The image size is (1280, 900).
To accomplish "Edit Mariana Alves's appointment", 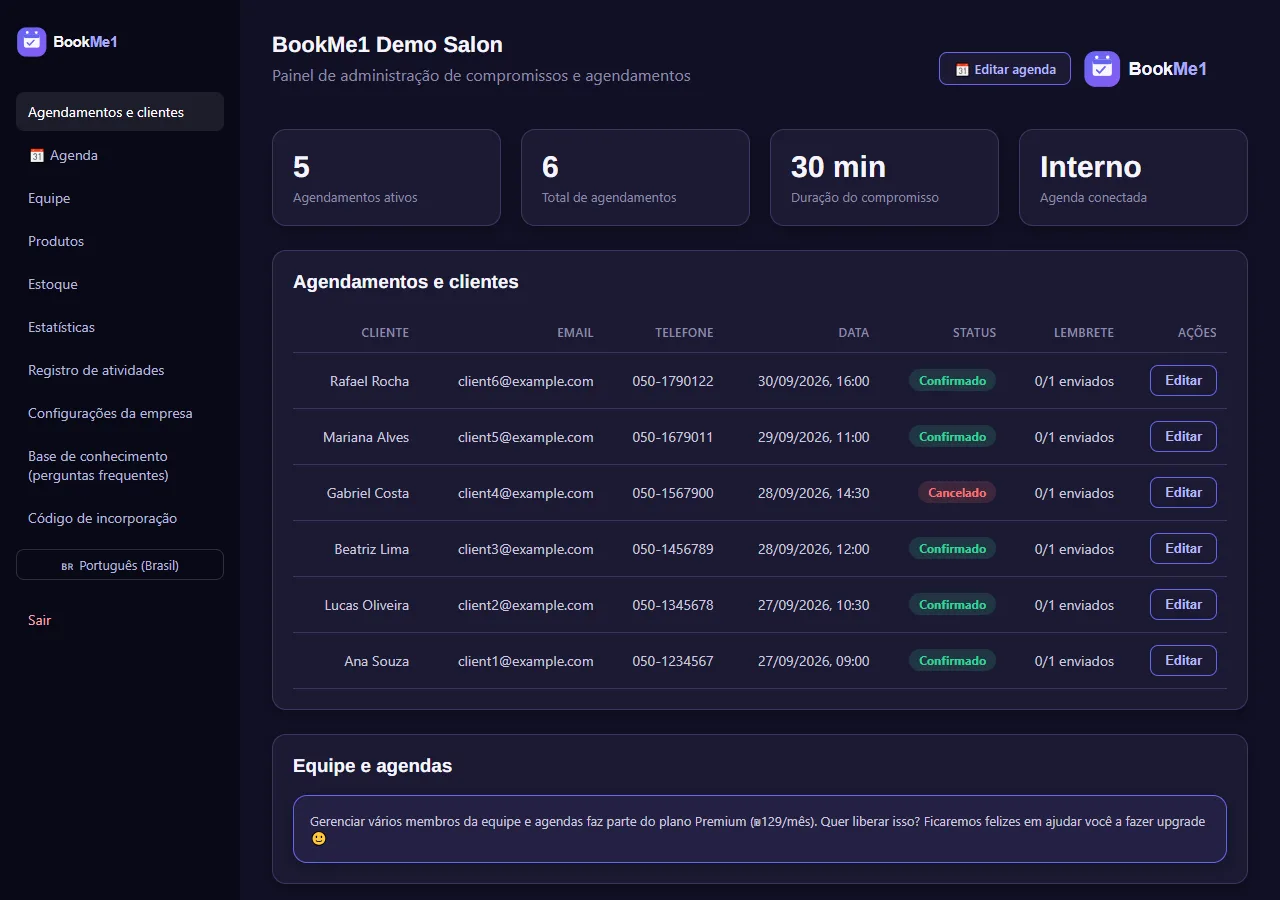I will point(1183,437).
